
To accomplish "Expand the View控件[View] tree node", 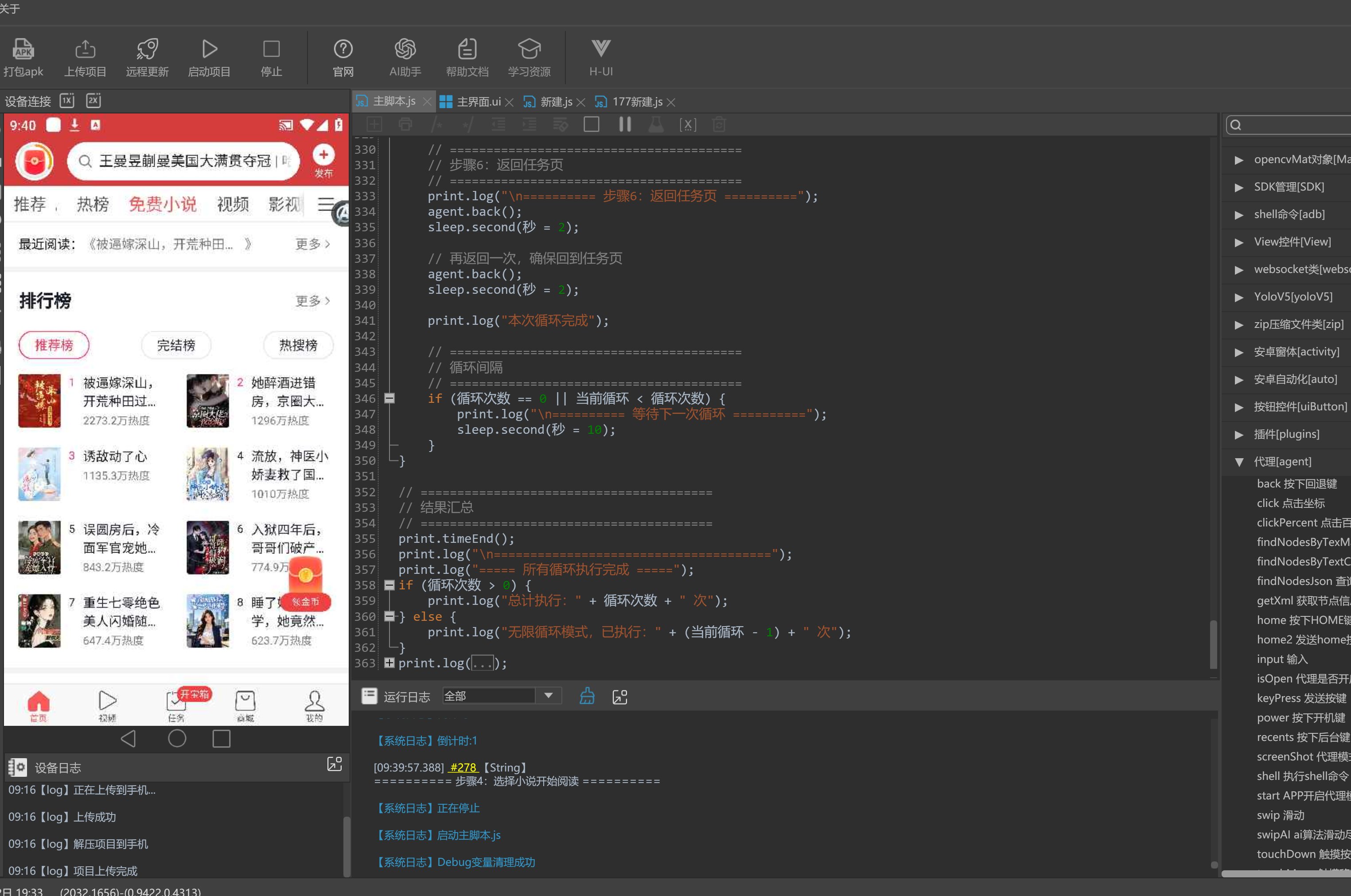I will pos(1239,242).
